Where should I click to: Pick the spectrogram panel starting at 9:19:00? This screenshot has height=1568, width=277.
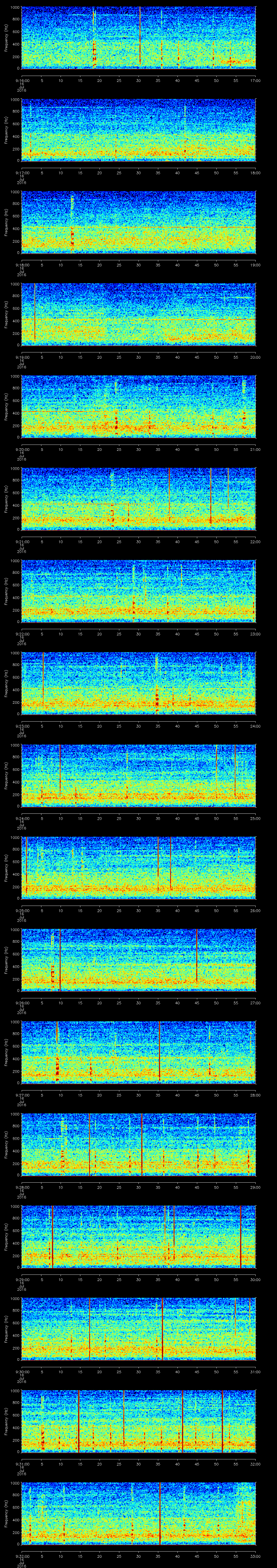point(138,314)
